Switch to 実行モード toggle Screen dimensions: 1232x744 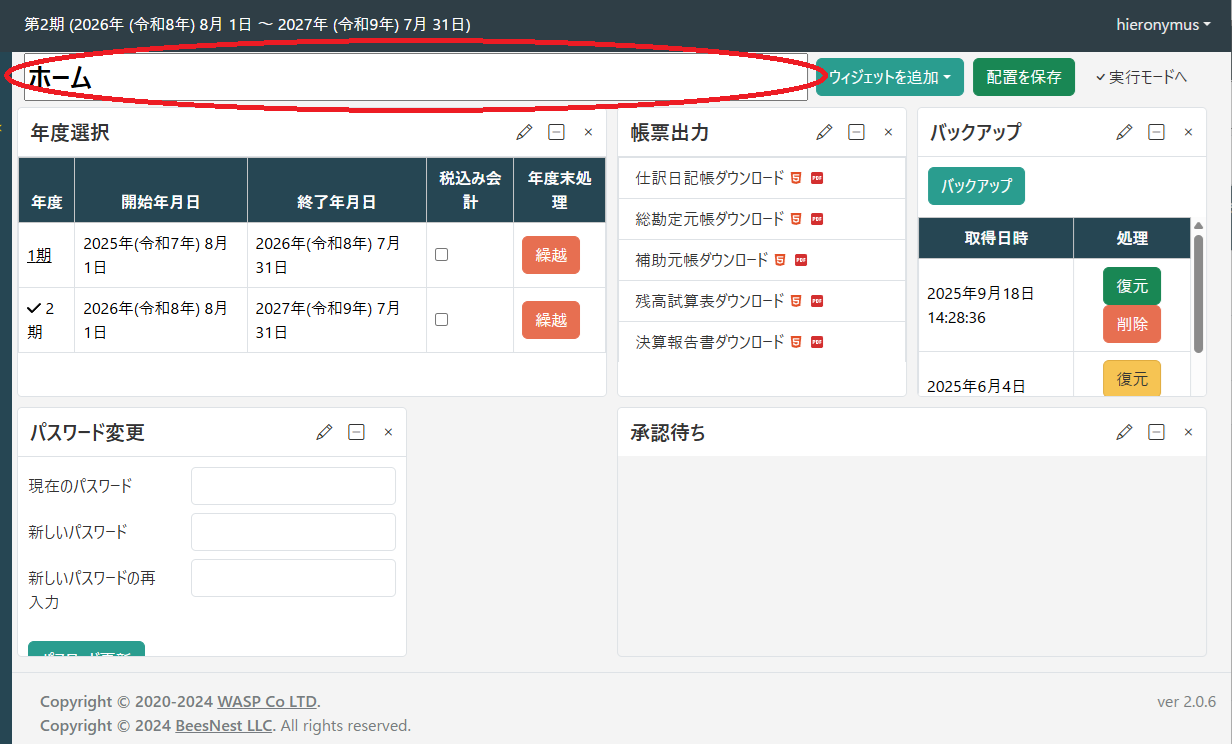point(1141,77)
